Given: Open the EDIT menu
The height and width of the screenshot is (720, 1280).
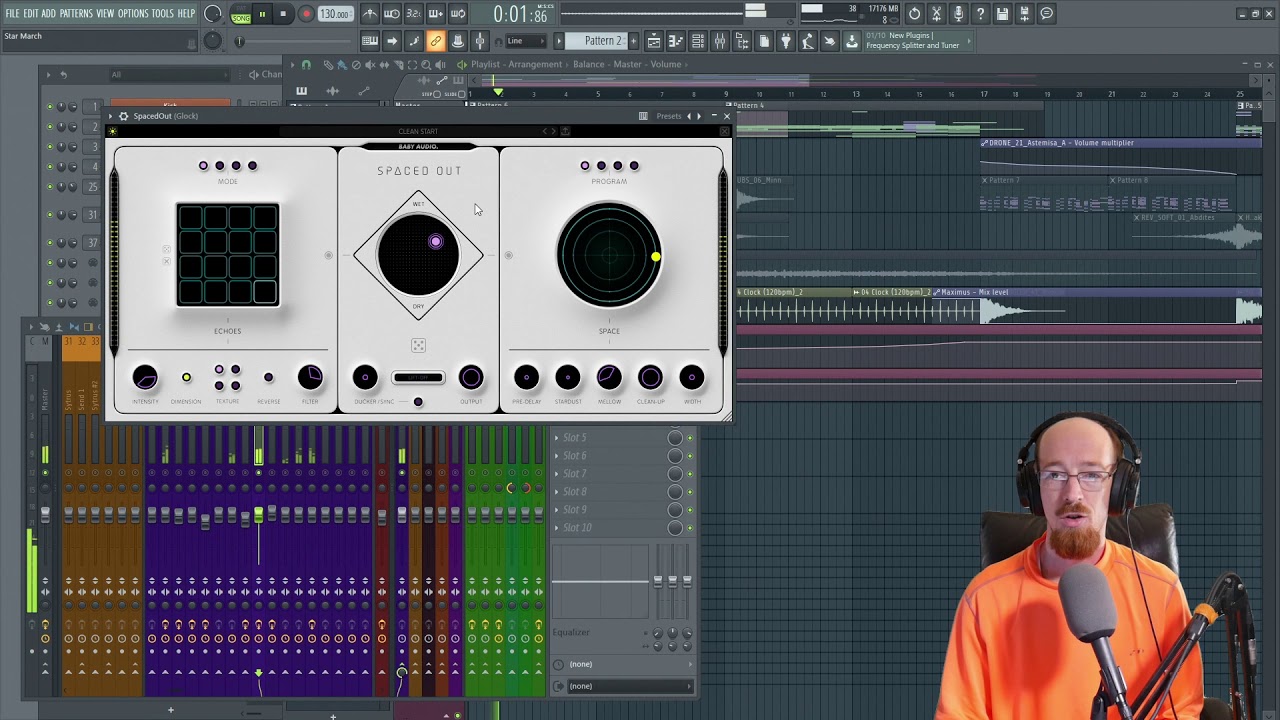Looking at the screenshot, I should [x=31, y=14].
